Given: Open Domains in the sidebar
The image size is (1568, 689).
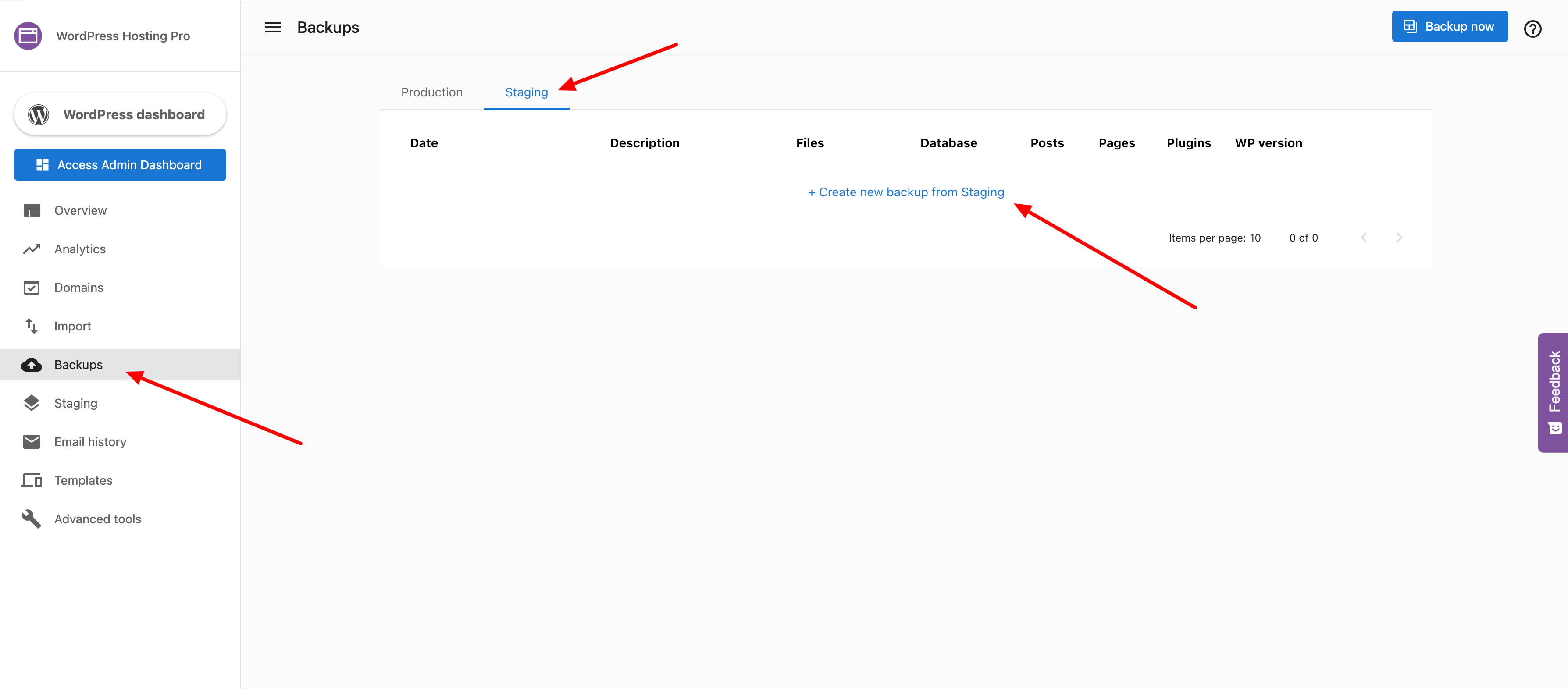Looking at the screenshot, I should 121,287.
